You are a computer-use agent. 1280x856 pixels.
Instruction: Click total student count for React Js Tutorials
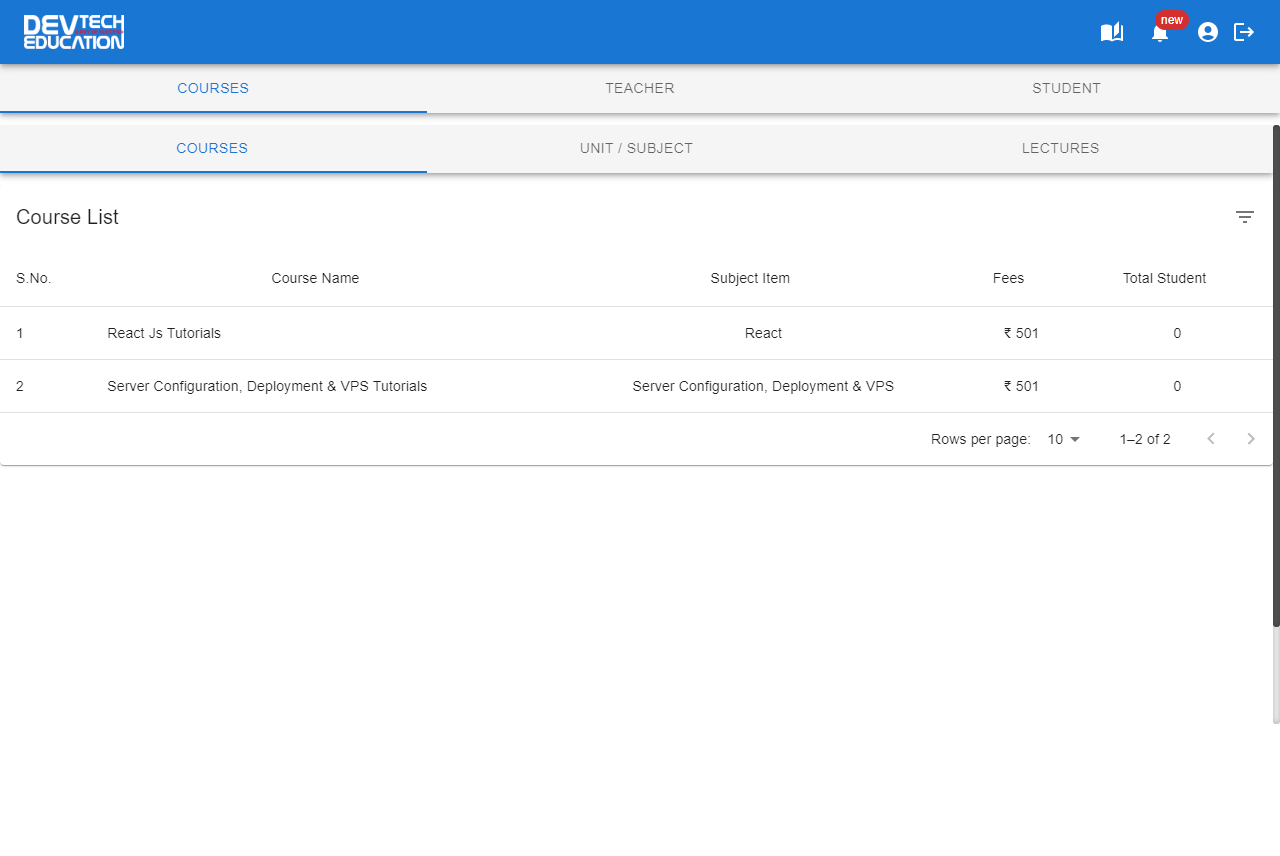pos(1177,333)
